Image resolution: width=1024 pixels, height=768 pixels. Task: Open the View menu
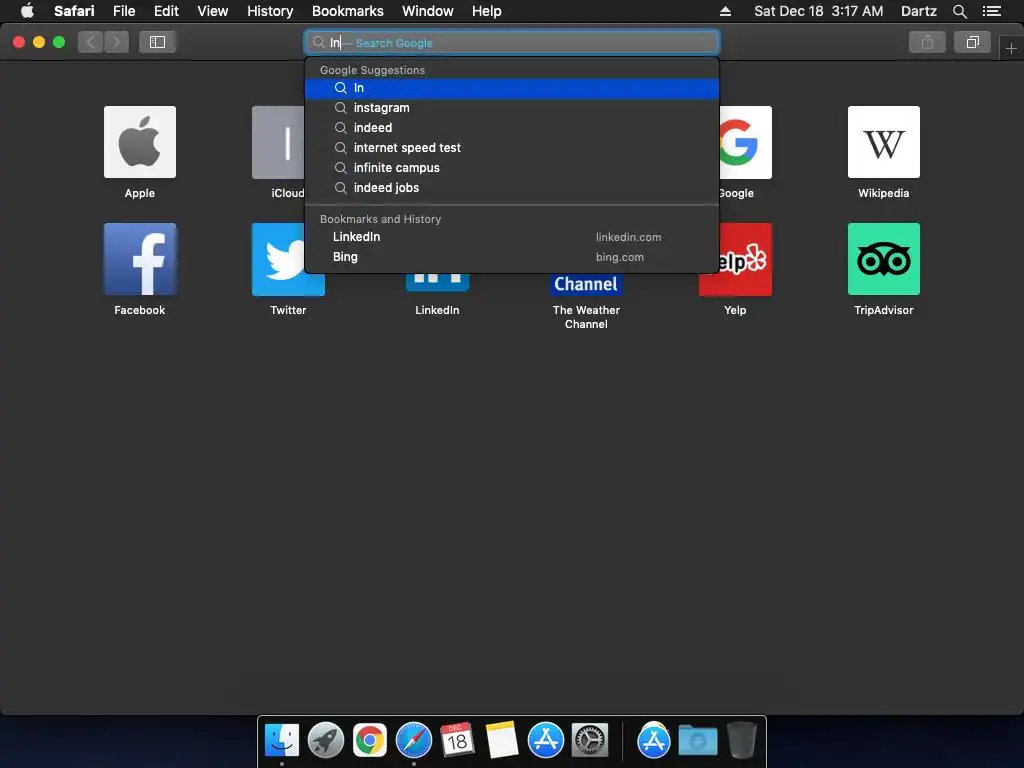(x=212, y=11)
